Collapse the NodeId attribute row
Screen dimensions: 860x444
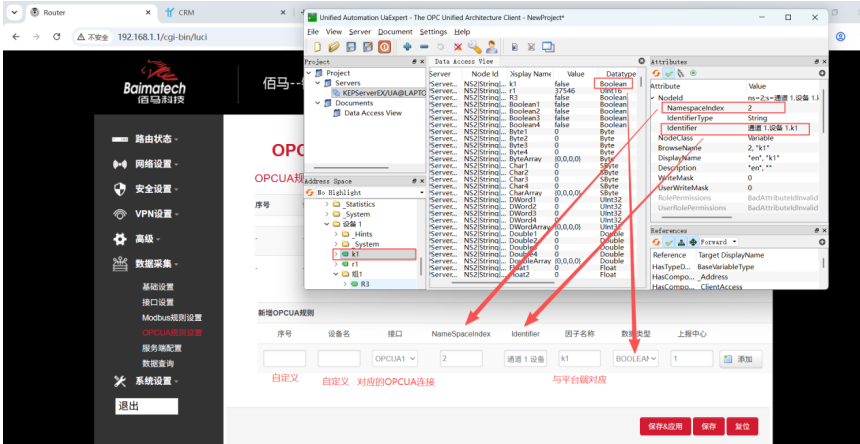tap(653, 98)
